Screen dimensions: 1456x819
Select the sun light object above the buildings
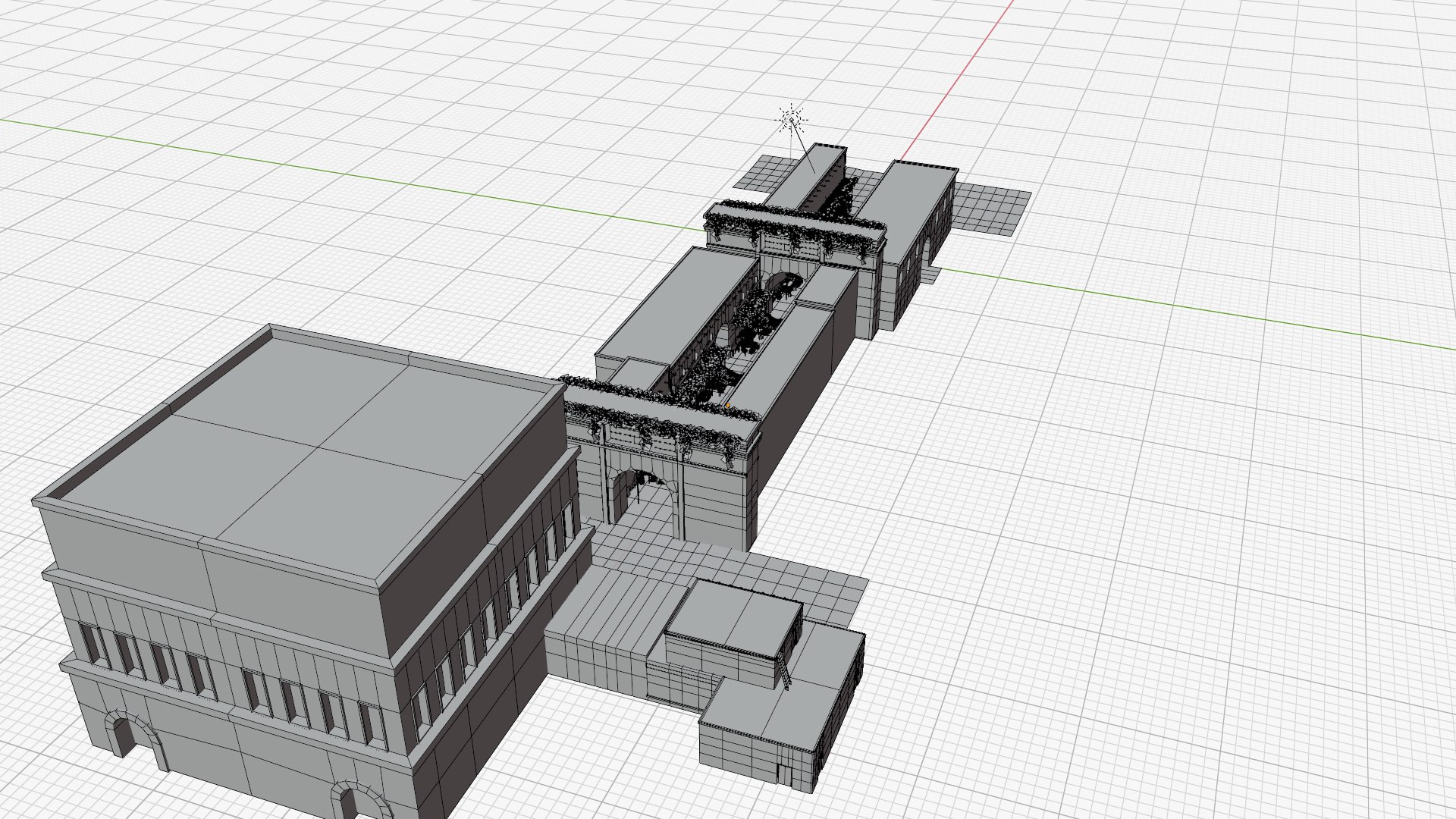coord(792,119)
